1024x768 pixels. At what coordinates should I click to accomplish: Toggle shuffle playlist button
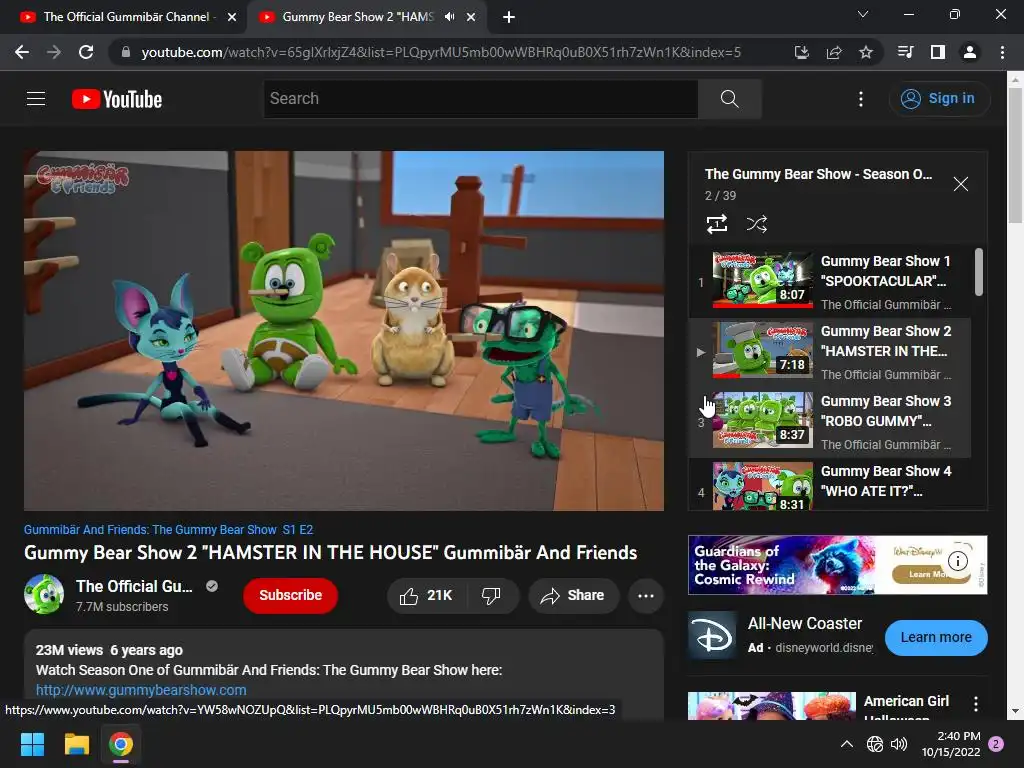(x=756, y=224)
